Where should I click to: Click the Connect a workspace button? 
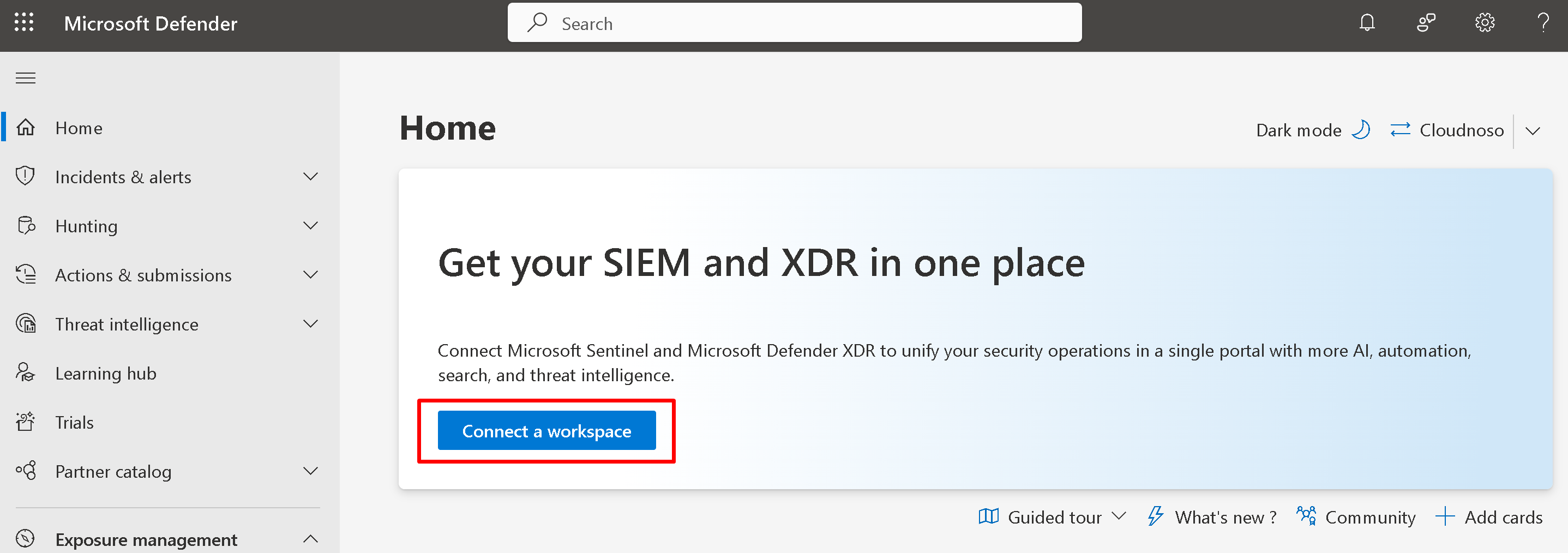[x=546, y=431]
